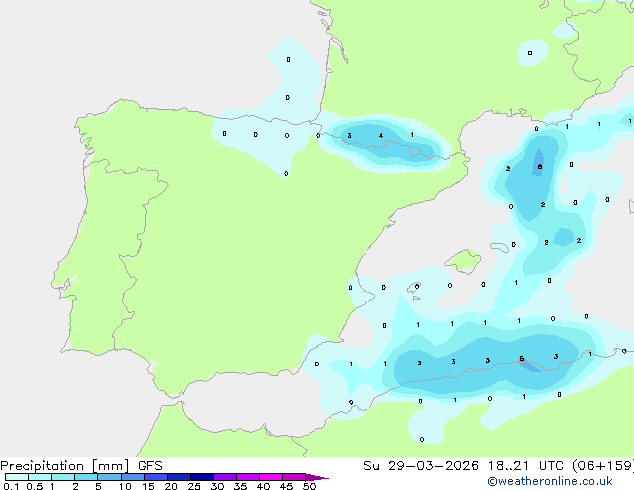The image size is (634, 490).
Task: Open the weatheronline.co.uk copyright link
Action: tap(550, 482)
